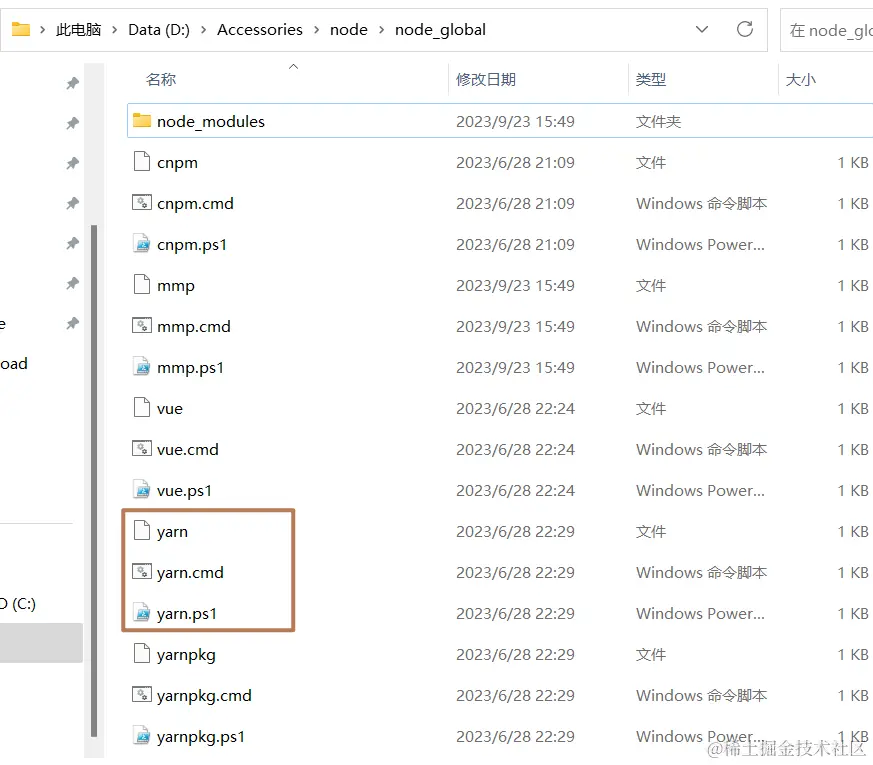
Task: Open the address bar history dropdown
Action: pyautogui.click(x=702, y=29)
